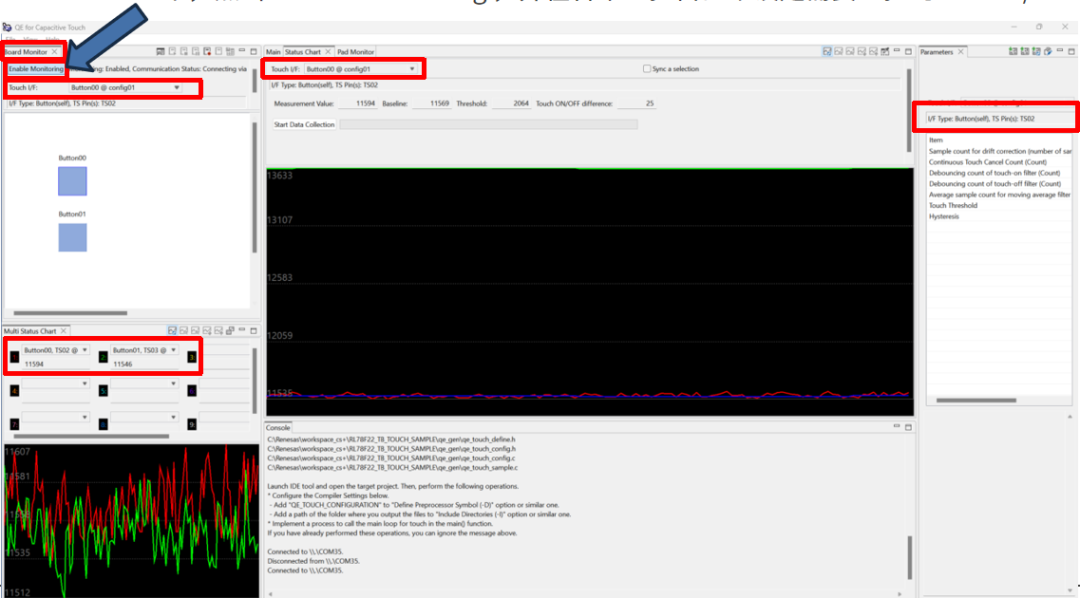Click the first green icon in Parameters toolbar
1080x598 pixels.
pos(1013,51)
